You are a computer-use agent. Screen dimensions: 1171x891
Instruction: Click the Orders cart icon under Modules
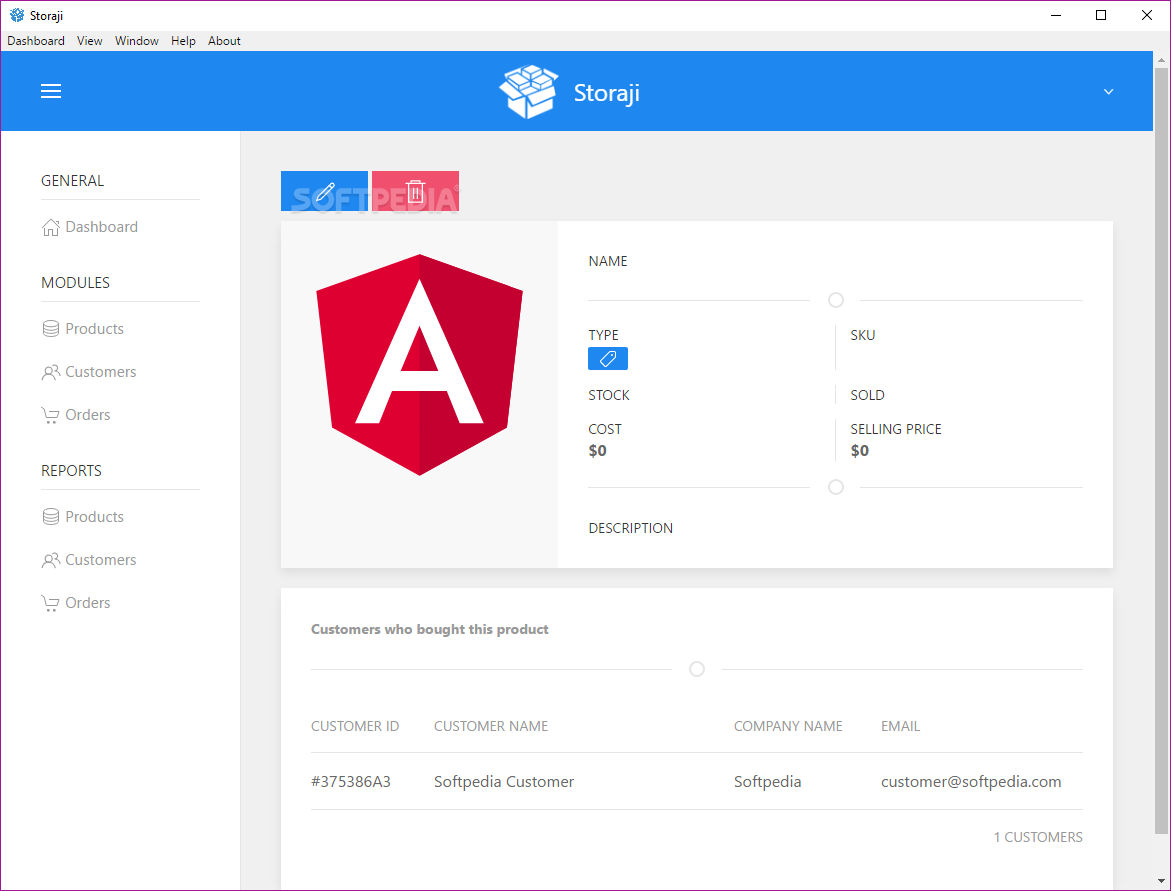click(x=50, y=415)
